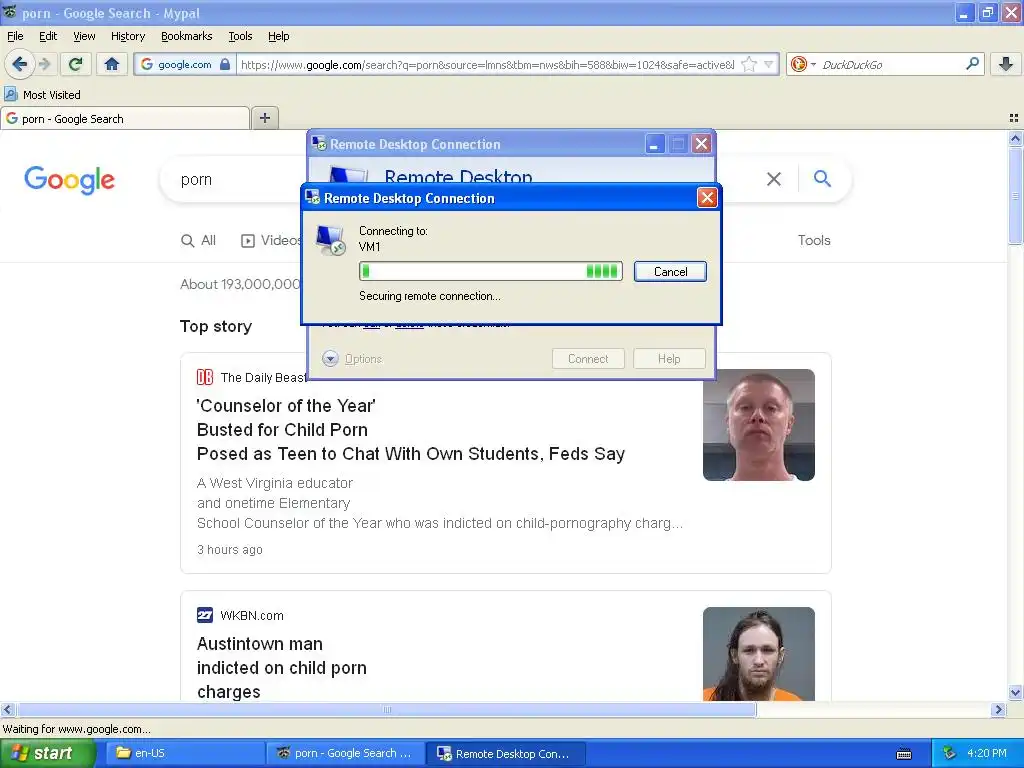
Task: Open the Help menu
Action: 279,37
